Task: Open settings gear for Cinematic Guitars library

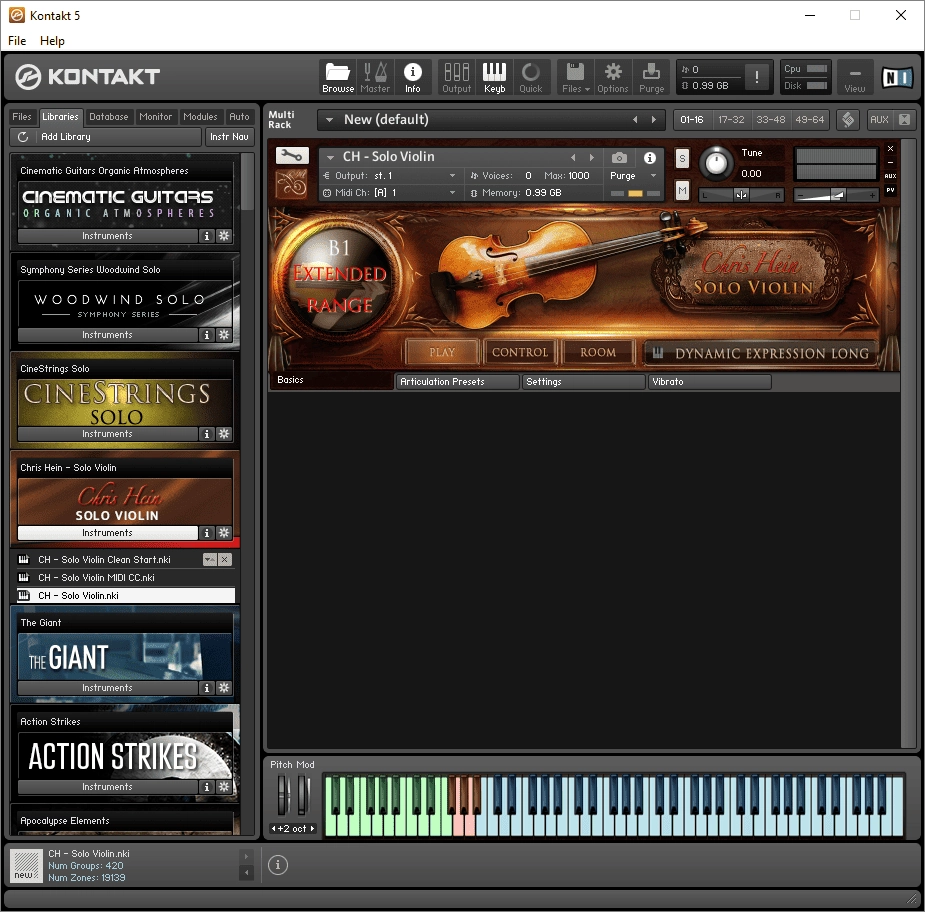Action: 224,236
